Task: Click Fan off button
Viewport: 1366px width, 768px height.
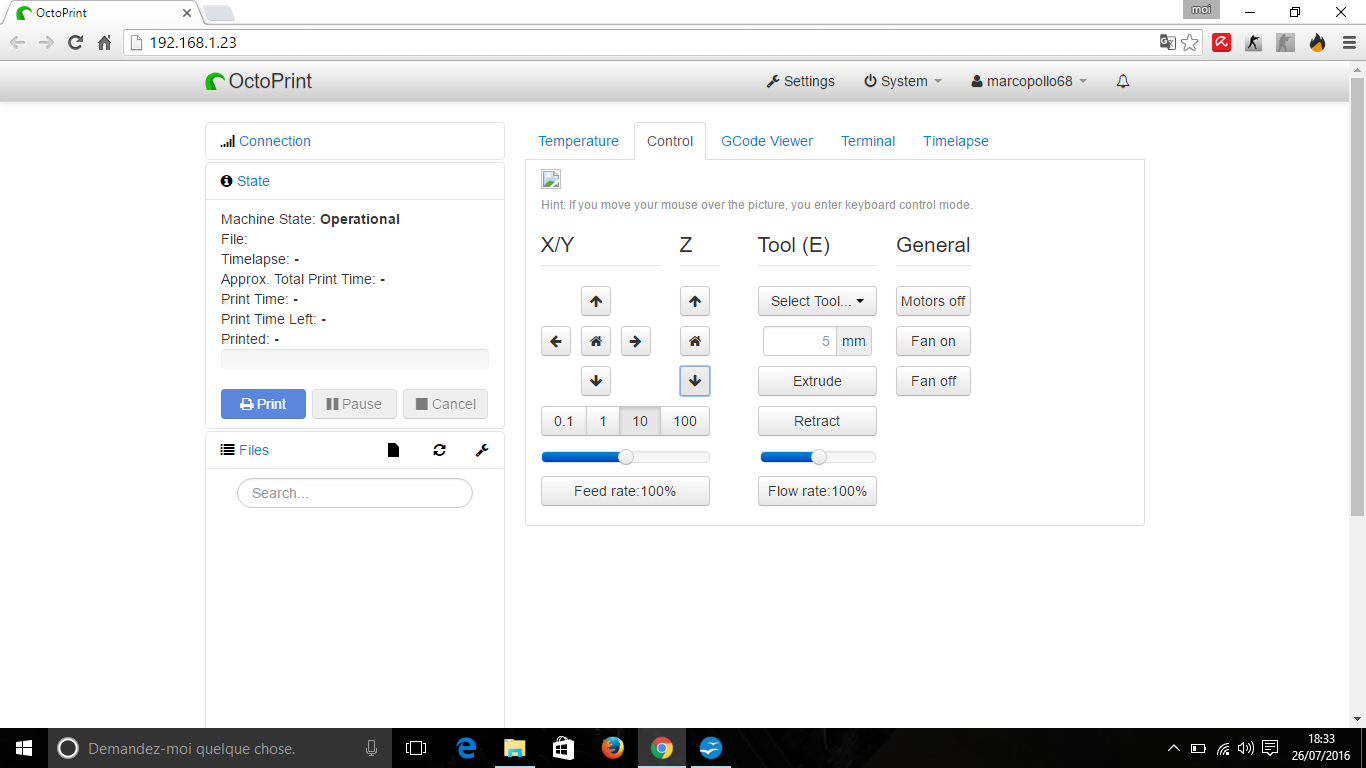Action: tap(933, 381)
